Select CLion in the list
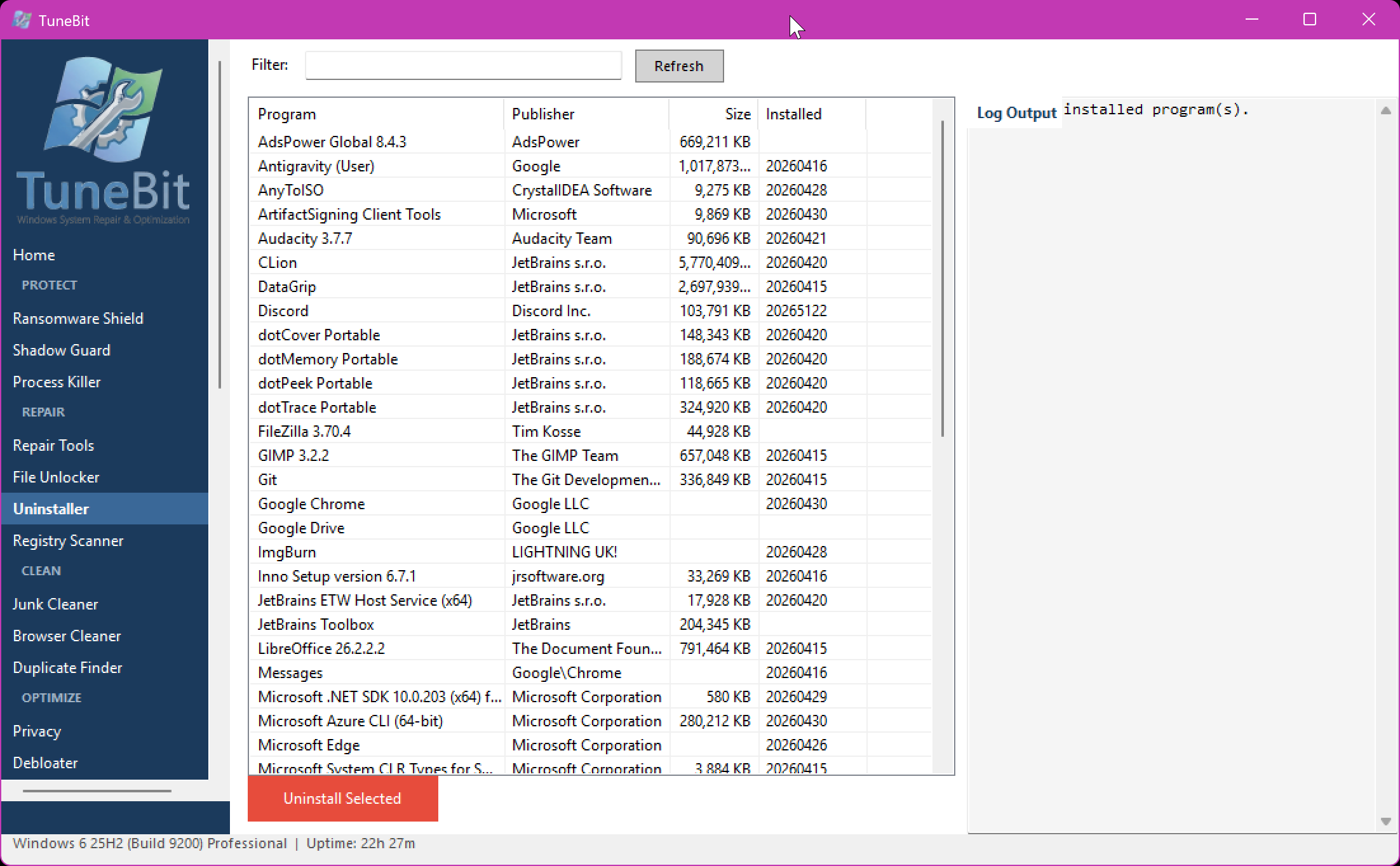This screenshot has width=1400, height=866. 591,262
